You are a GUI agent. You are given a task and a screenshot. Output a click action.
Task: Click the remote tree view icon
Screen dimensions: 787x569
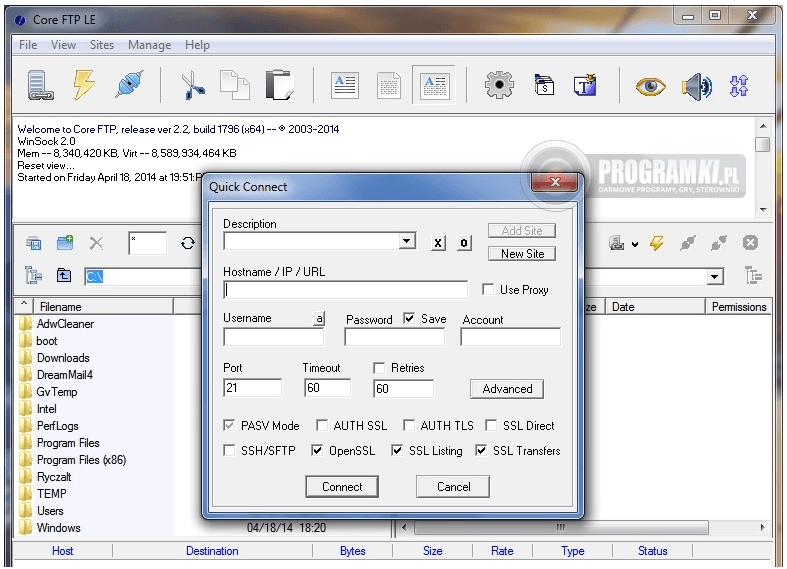coord(753,275)
